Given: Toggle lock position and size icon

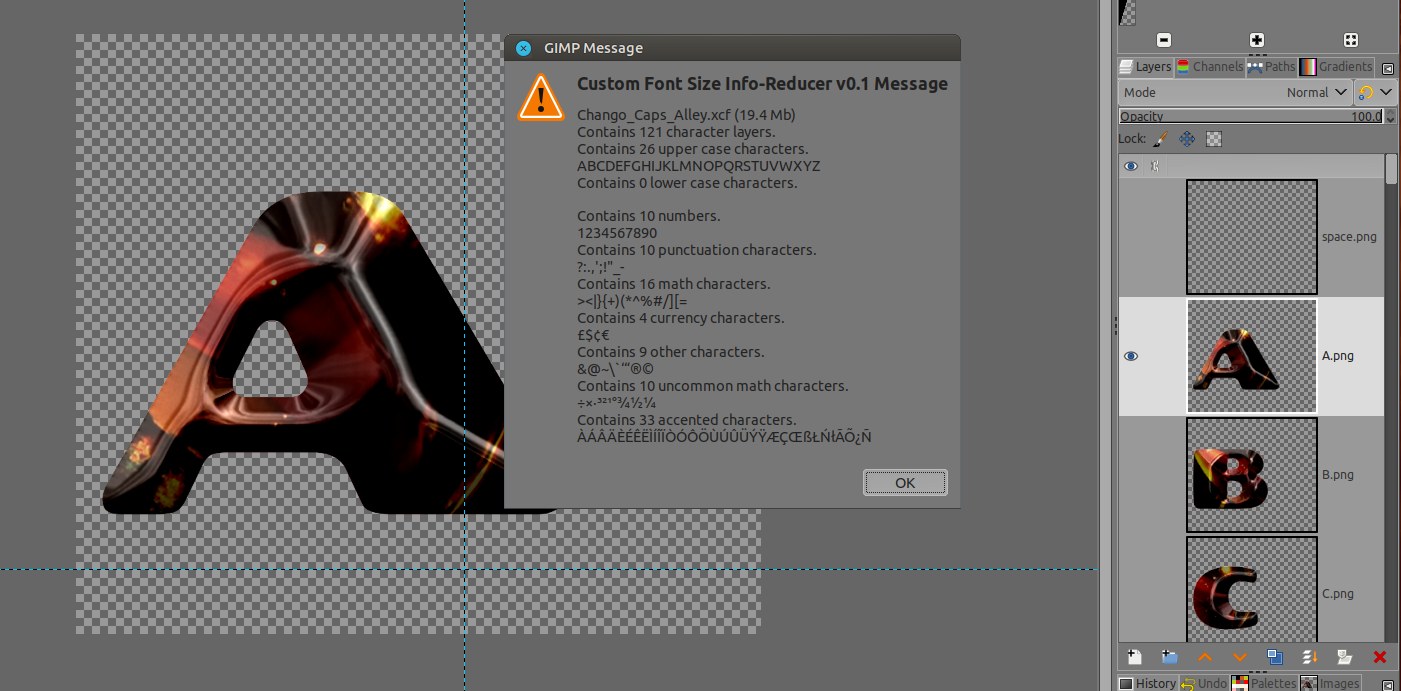Looking at the screenshot, I should pos(1187,139).
